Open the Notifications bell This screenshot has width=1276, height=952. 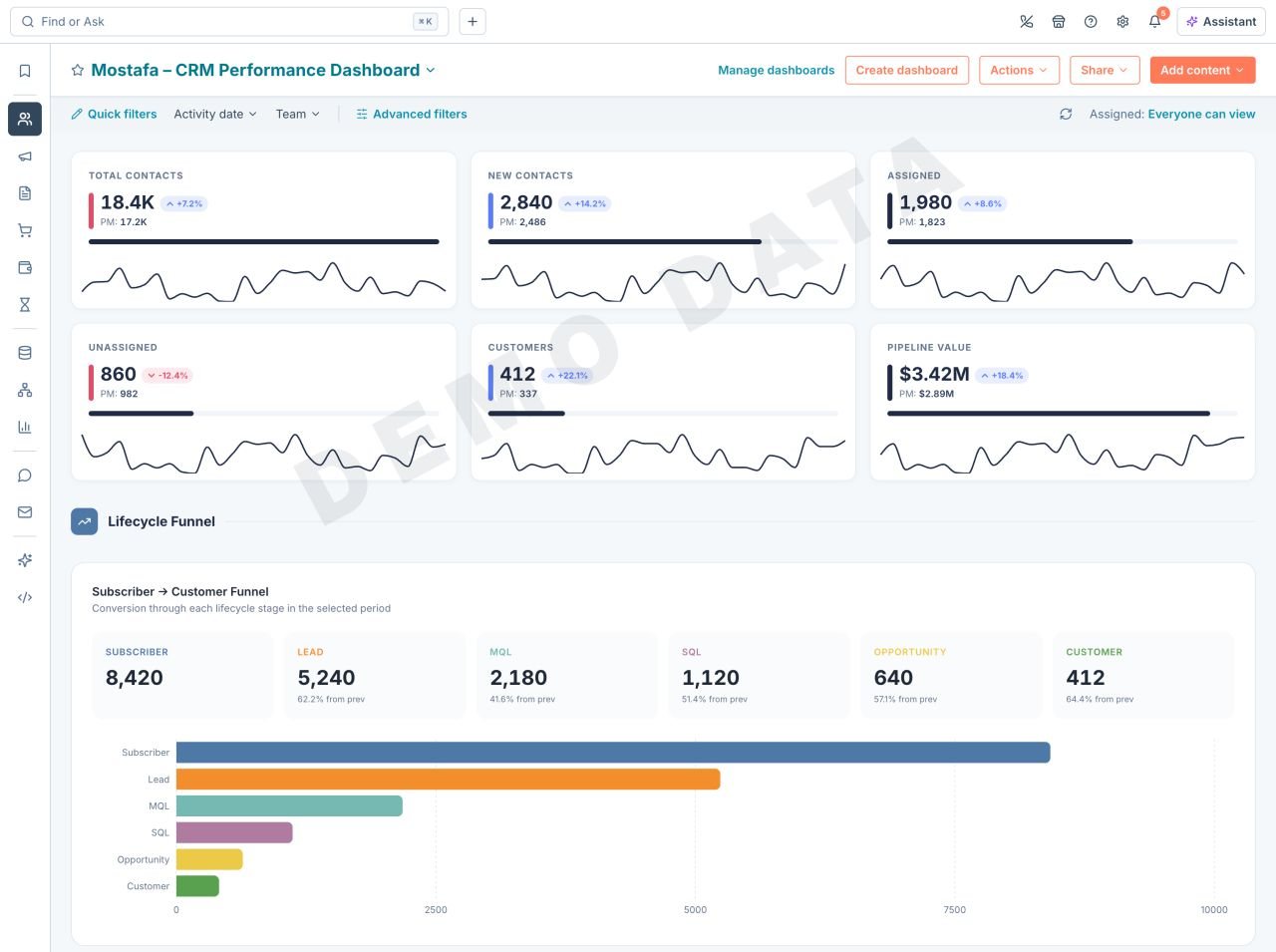point(1154,21)
